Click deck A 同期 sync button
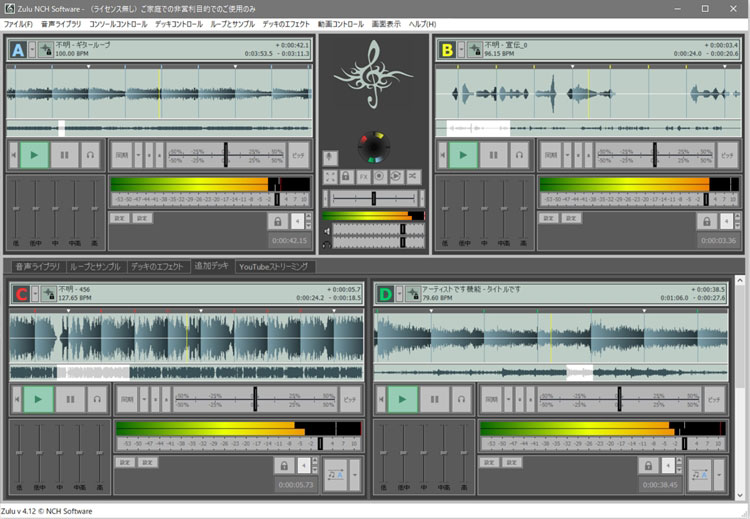 click(x=122, y=155)
